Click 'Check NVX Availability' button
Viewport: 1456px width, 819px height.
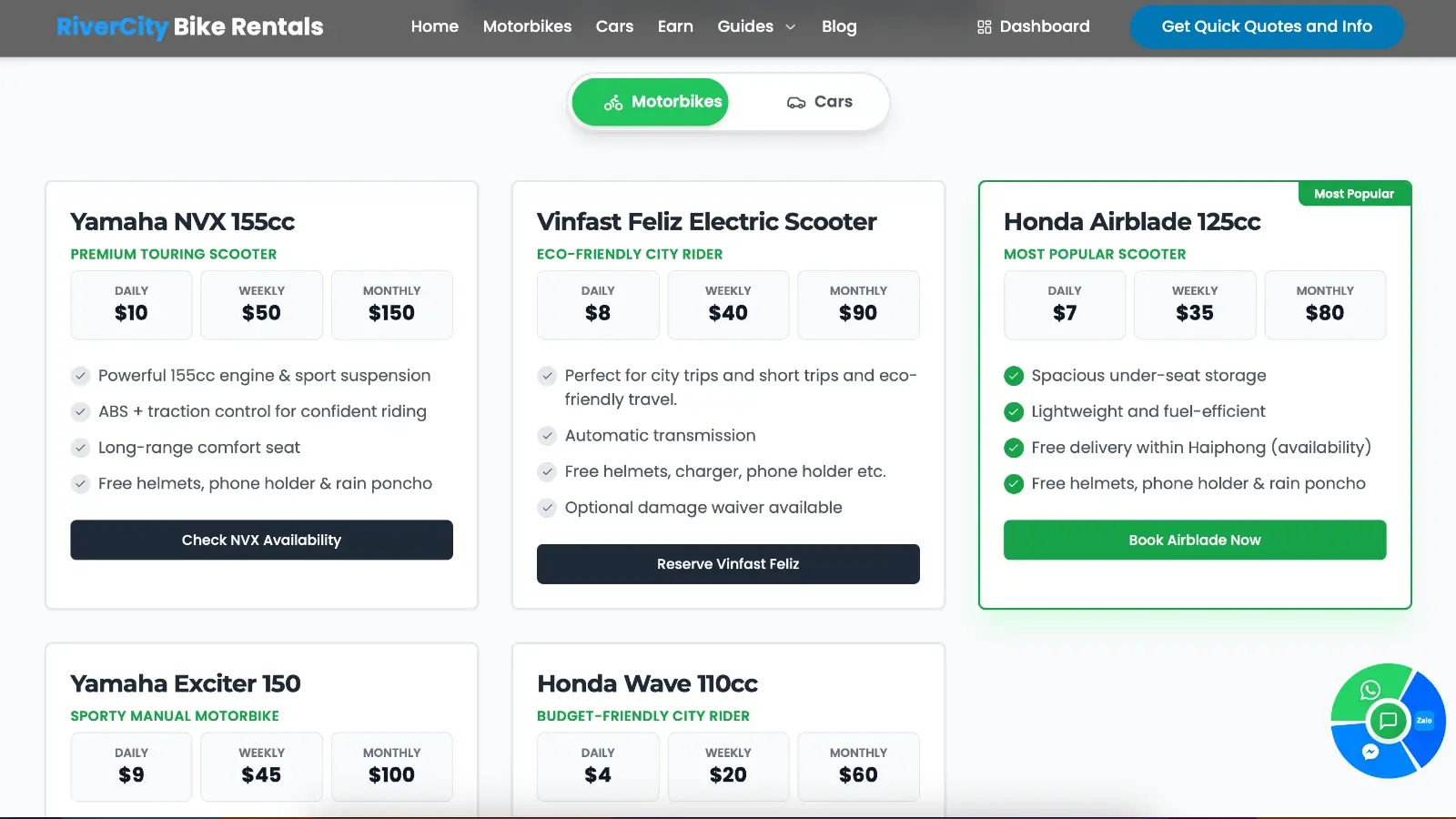[x=261, y=540]
